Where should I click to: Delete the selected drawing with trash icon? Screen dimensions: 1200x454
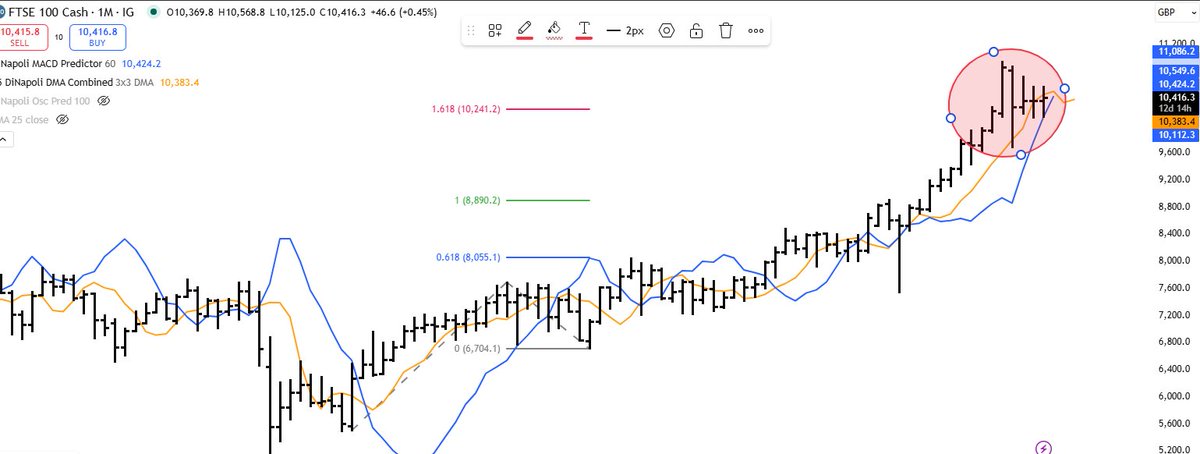pos(727,31)
